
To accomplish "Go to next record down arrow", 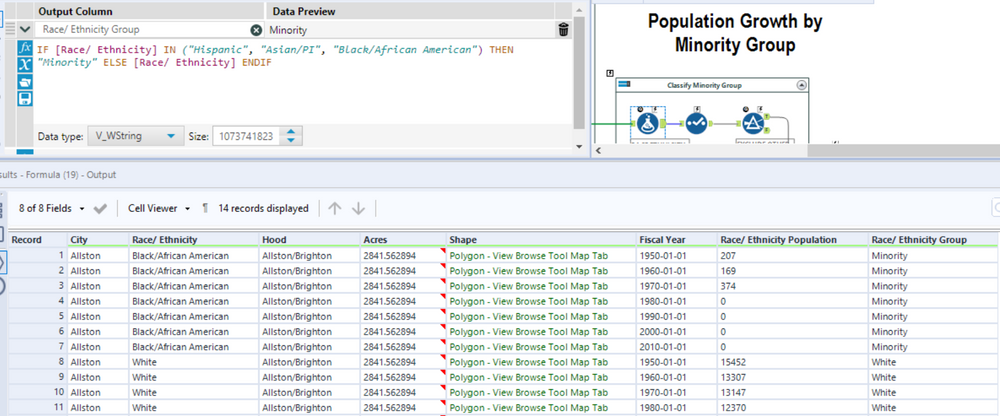I will click(358, 209).
